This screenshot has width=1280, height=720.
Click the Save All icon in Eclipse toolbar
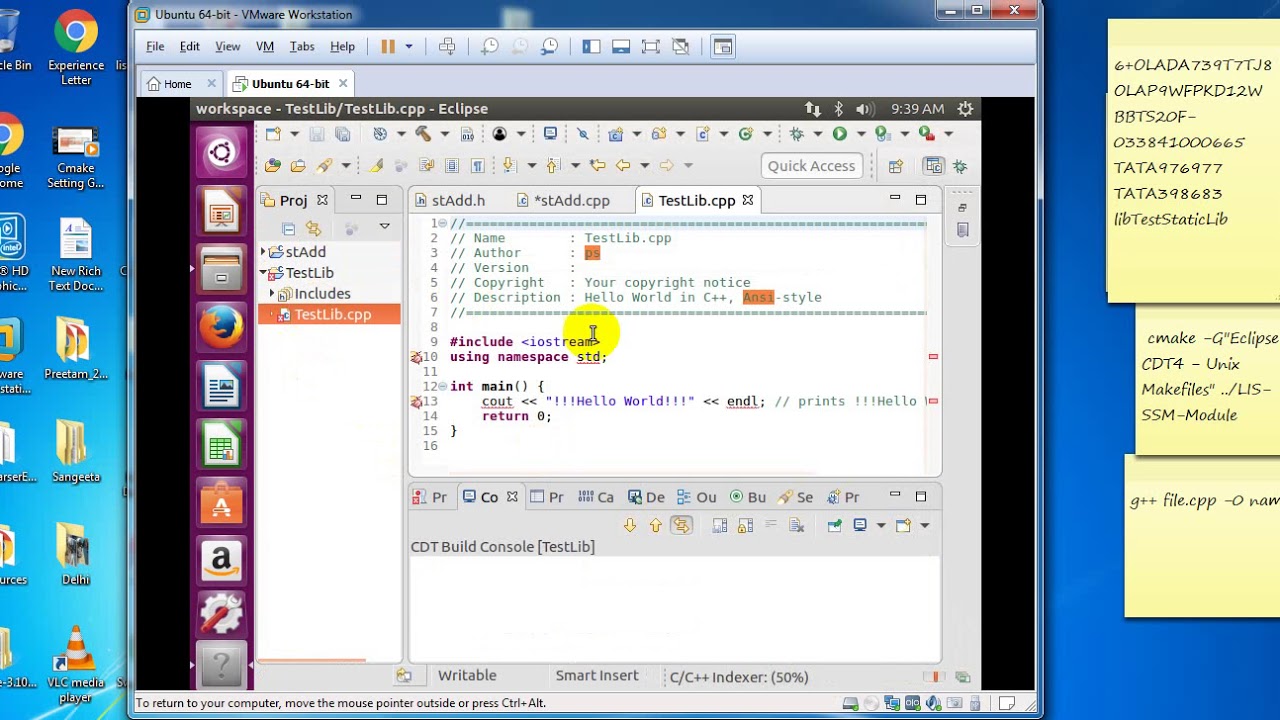343,134
